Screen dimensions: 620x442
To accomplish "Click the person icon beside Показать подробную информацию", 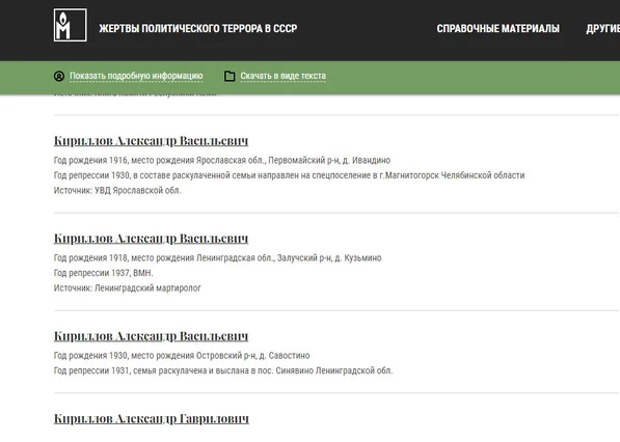I will coord(59,76).
